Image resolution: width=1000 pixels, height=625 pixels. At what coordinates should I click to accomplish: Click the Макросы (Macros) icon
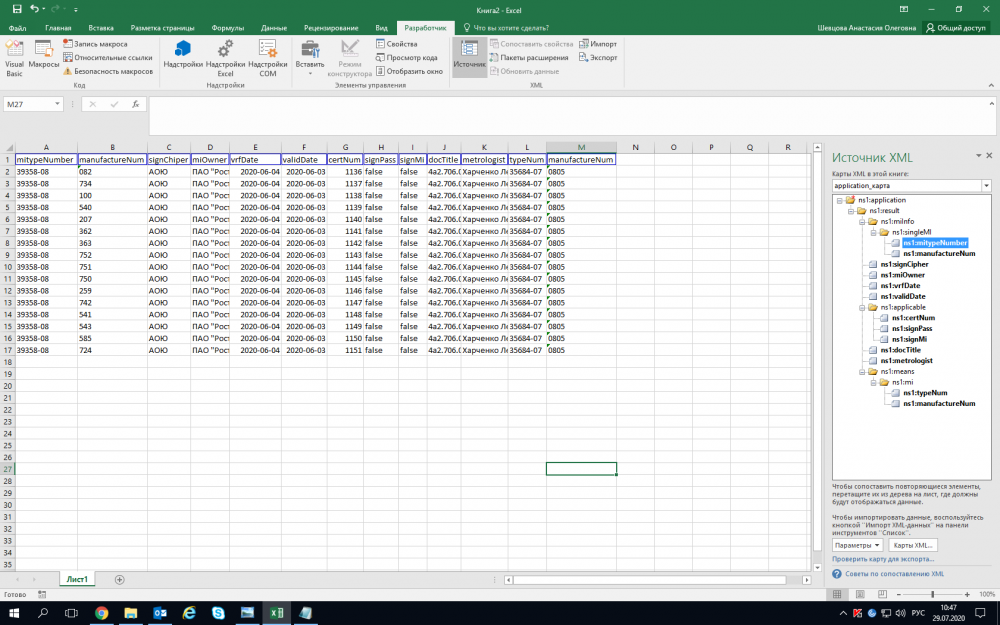click(44, 54)
